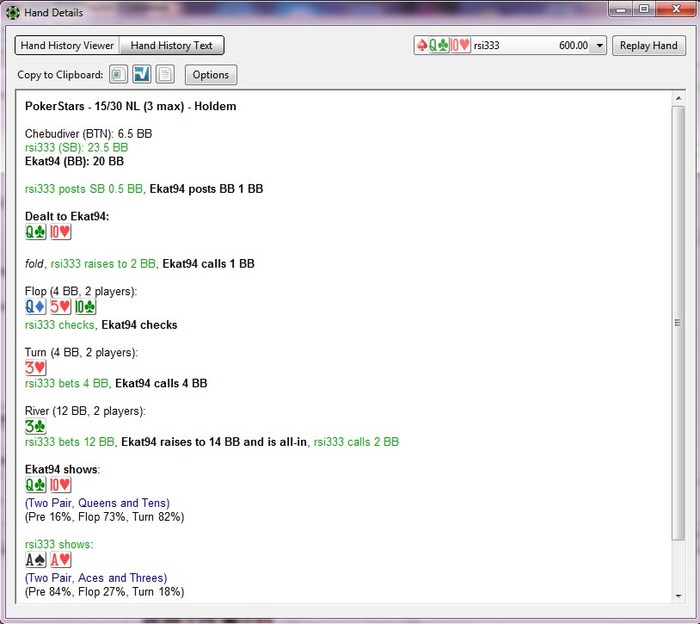This screenshot has width=700, height=624.
Task: Click 'Ekat94 (BB): 20 BB' line
Action: pyautogui.click(x=74, y=162)
